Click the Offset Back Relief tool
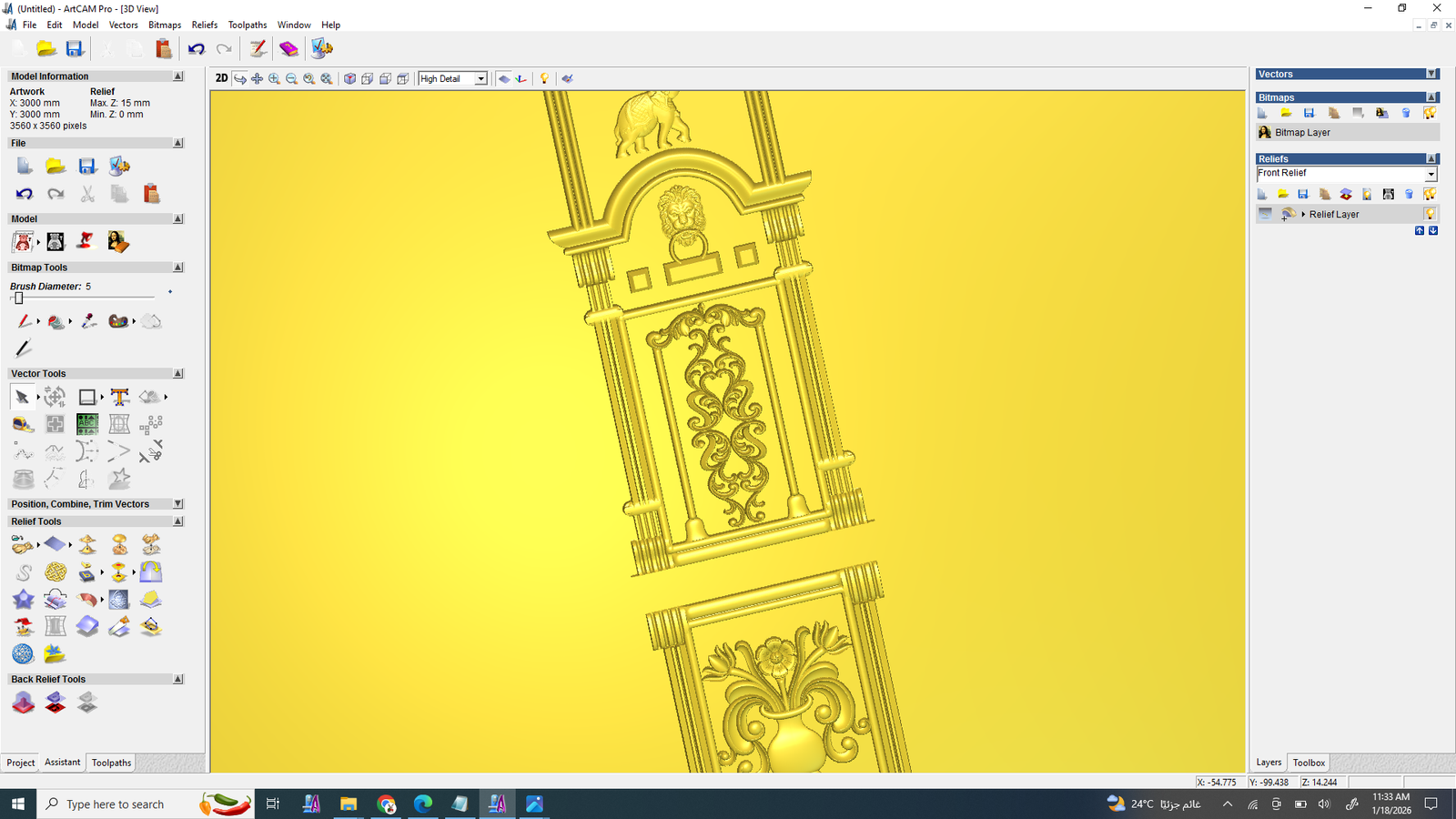The width and height of the screenshot is (1456, 819). (x=55, y=703)
